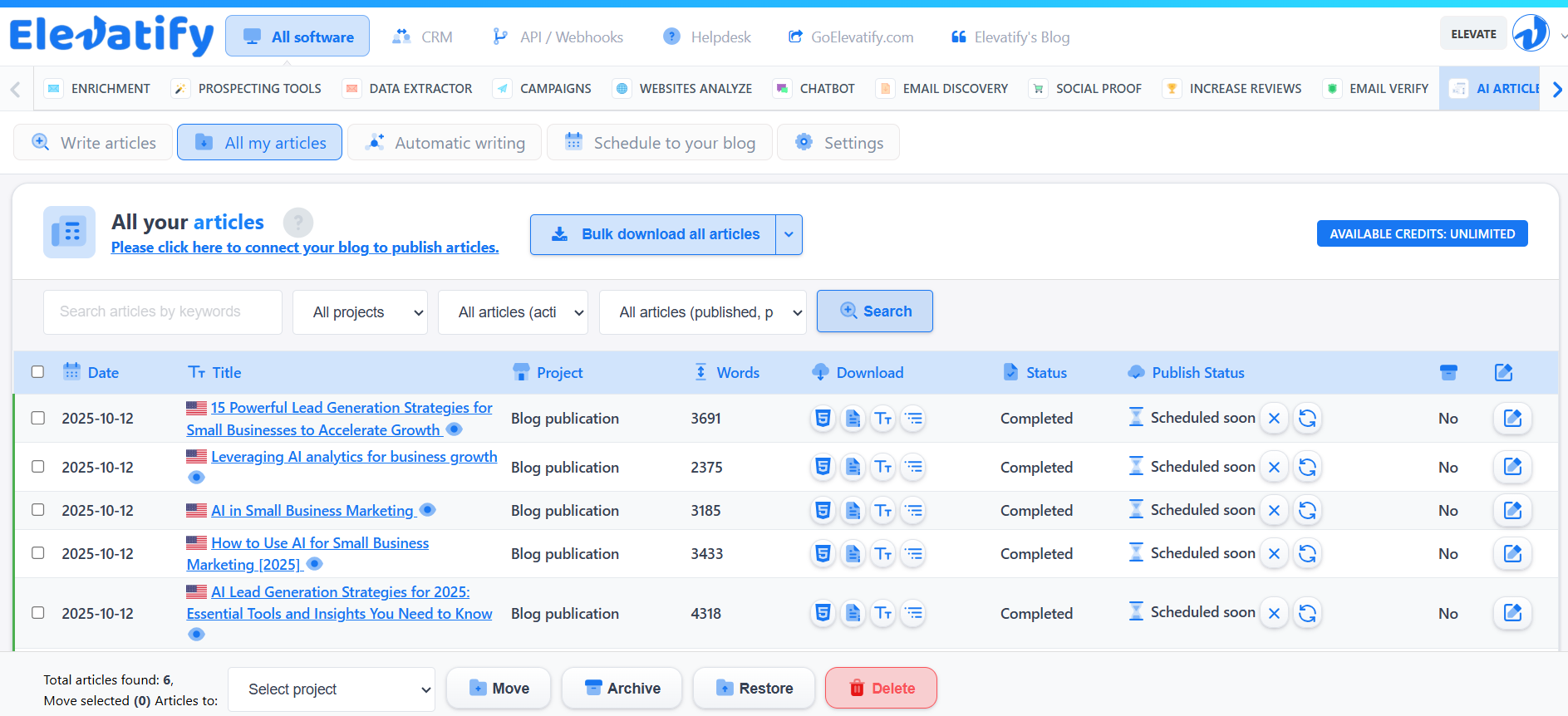
Task: Refresh publish status of 'How to Use AI' article
Action: coord(1307,553)
